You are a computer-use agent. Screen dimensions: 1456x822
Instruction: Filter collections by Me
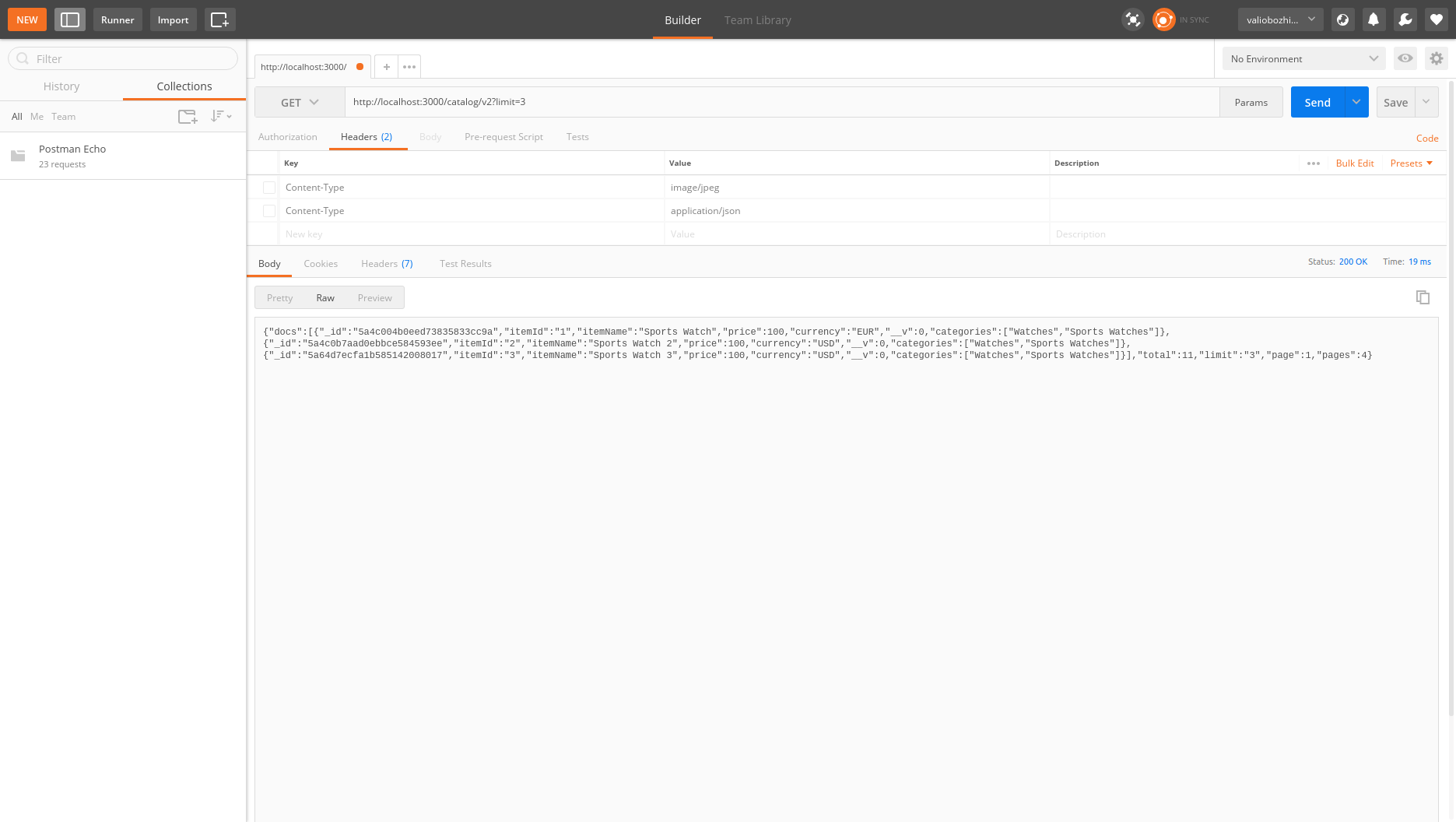[x=37, y=117]
